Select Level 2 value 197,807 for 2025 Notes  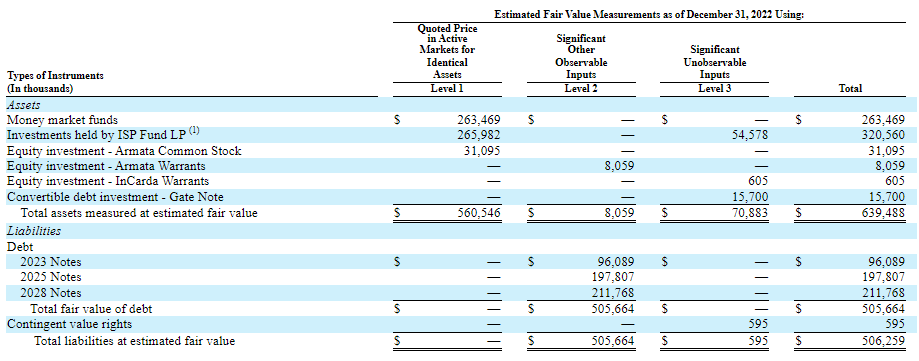pos(614,277)
